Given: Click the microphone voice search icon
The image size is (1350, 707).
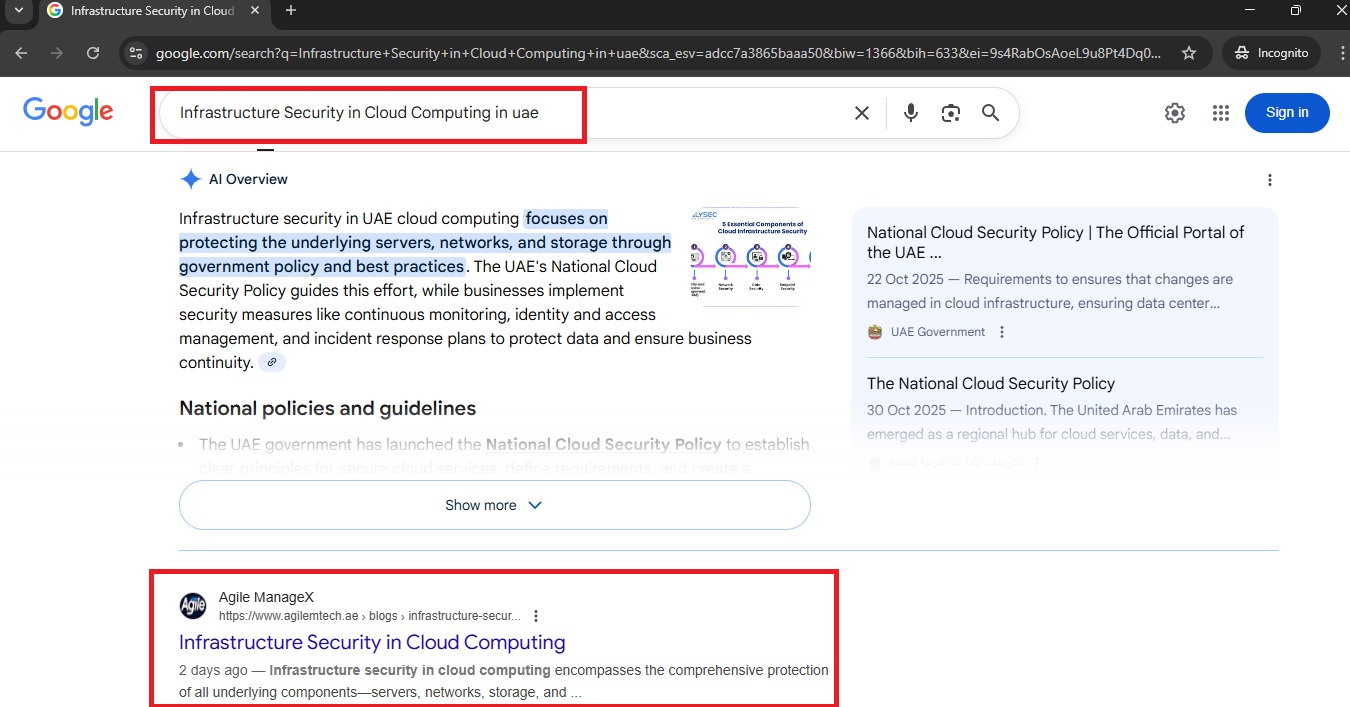Looking at the screenshot, I should 910,113.
